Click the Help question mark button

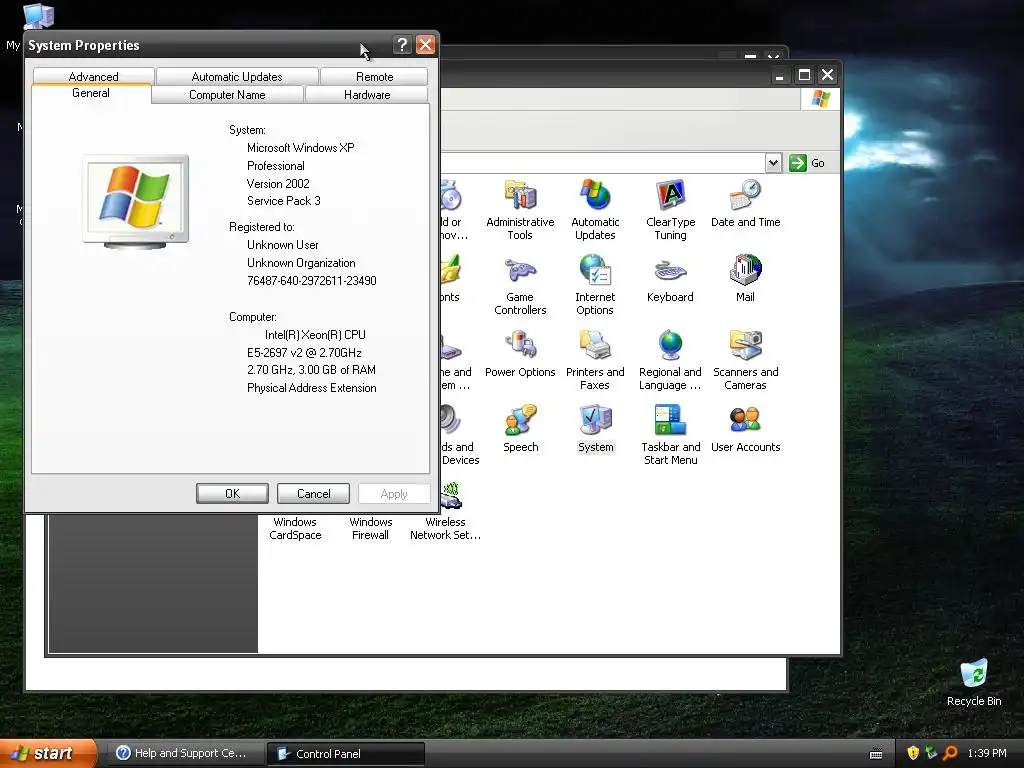(402, 45)
